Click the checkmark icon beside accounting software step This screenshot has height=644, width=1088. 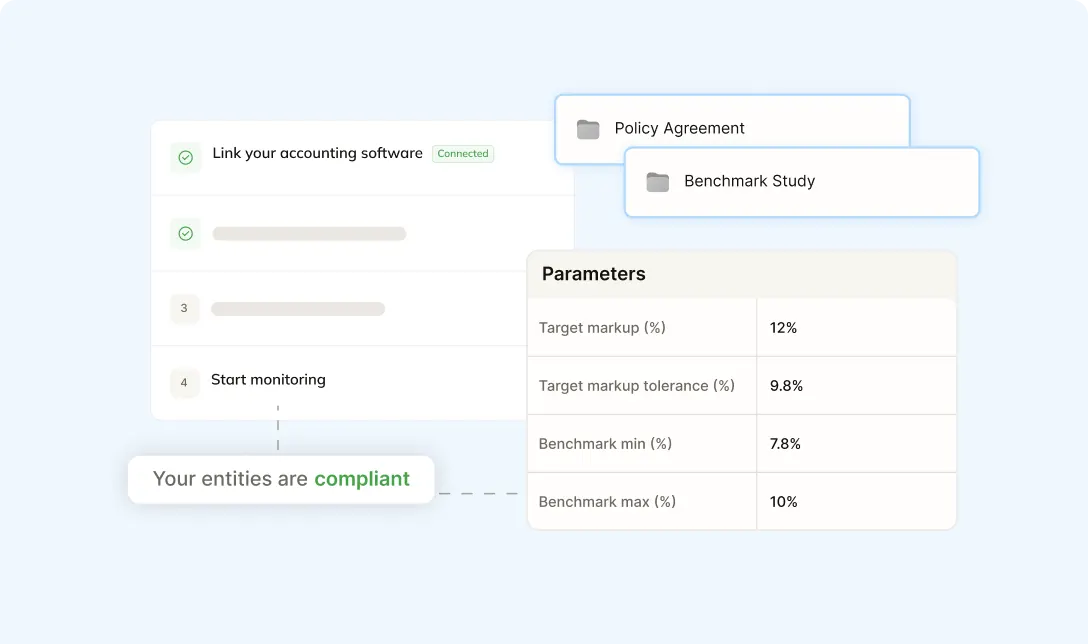coord(184,156)
